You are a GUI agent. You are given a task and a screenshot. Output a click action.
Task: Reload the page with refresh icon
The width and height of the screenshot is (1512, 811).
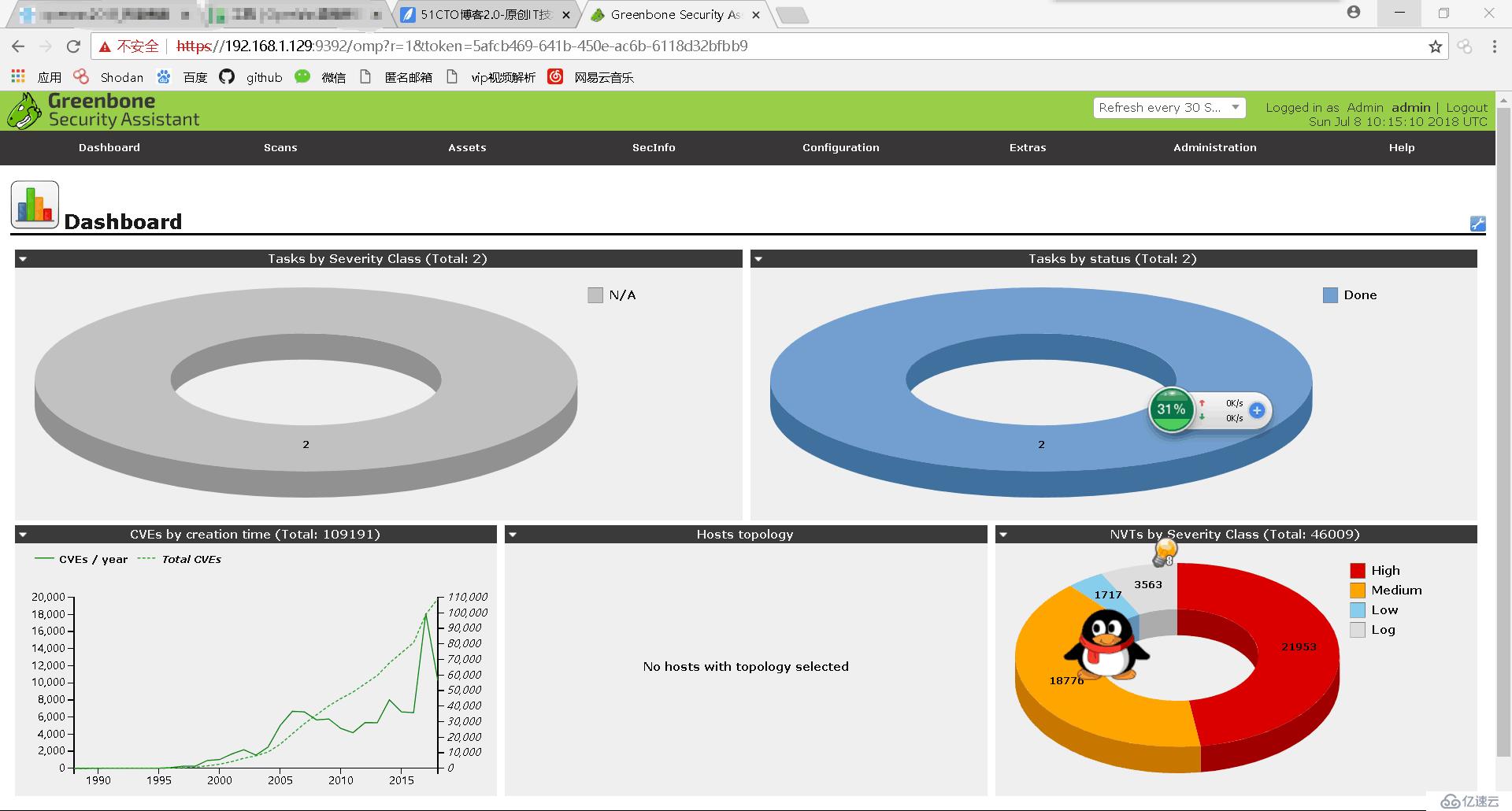[73, 46]
